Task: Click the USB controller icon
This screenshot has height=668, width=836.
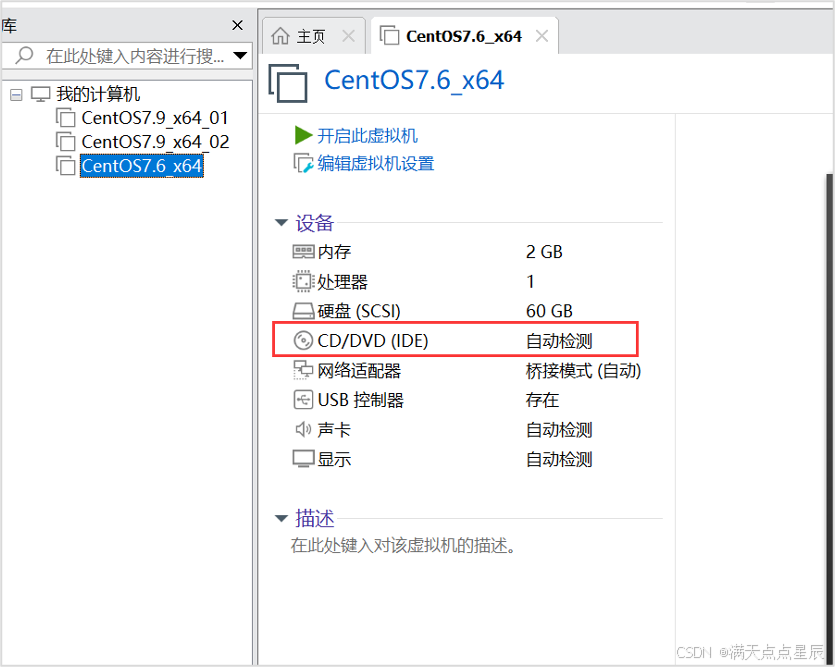Action: coord(303,399)
